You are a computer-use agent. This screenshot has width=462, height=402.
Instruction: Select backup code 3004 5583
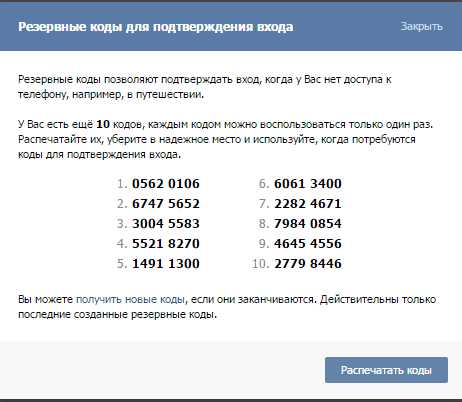[x=166, y=224]
